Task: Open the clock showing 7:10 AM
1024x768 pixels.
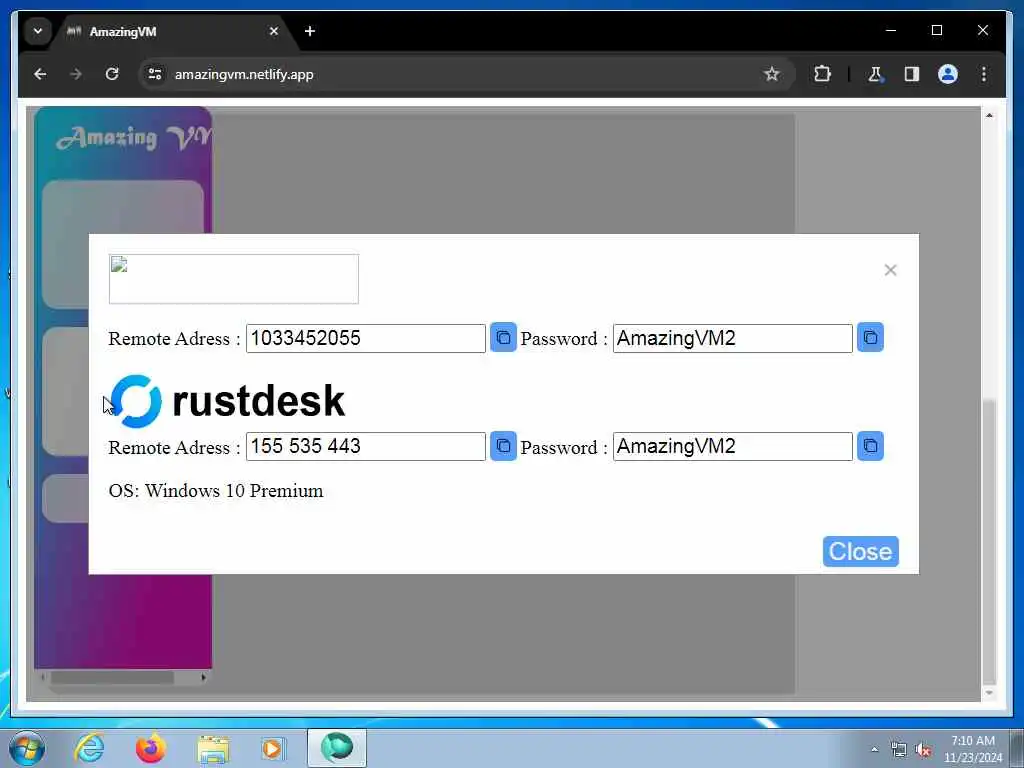Action: coord(972,749)
